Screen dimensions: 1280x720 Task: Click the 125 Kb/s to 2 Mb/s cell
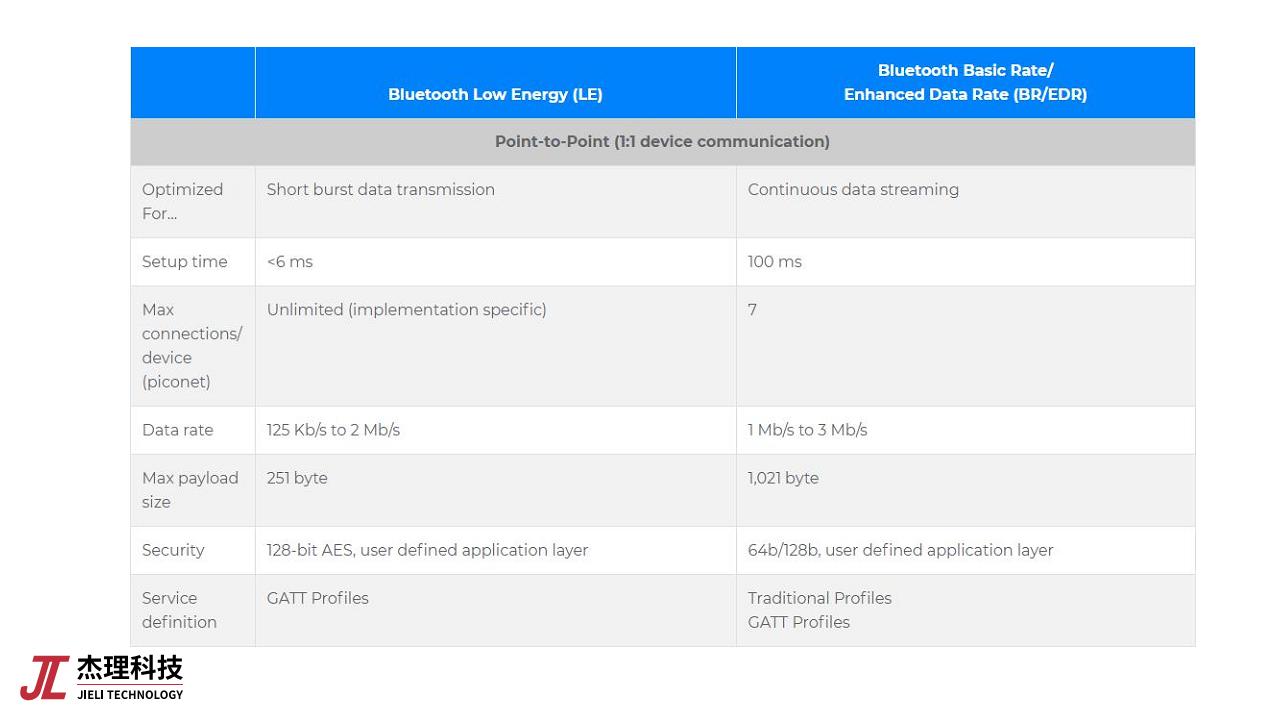click(x=333, y=430)
